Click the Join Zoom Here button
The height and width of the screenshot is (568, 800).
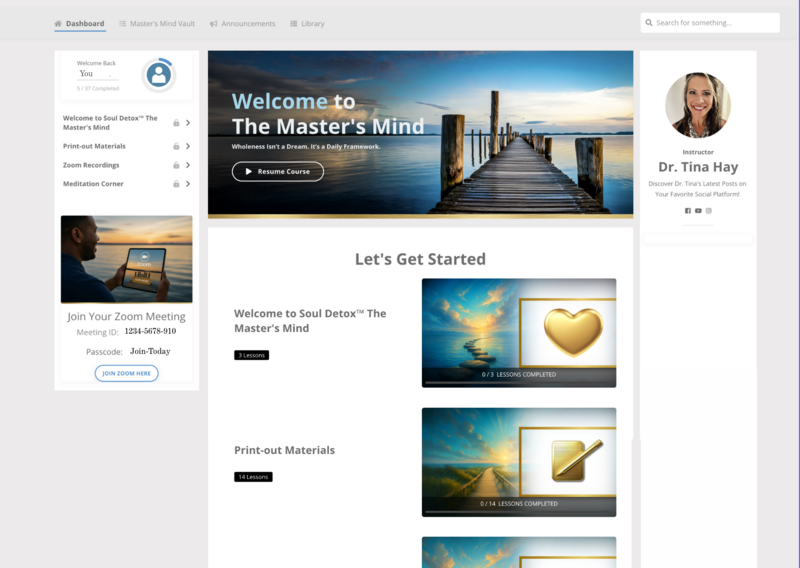(127, 373)
